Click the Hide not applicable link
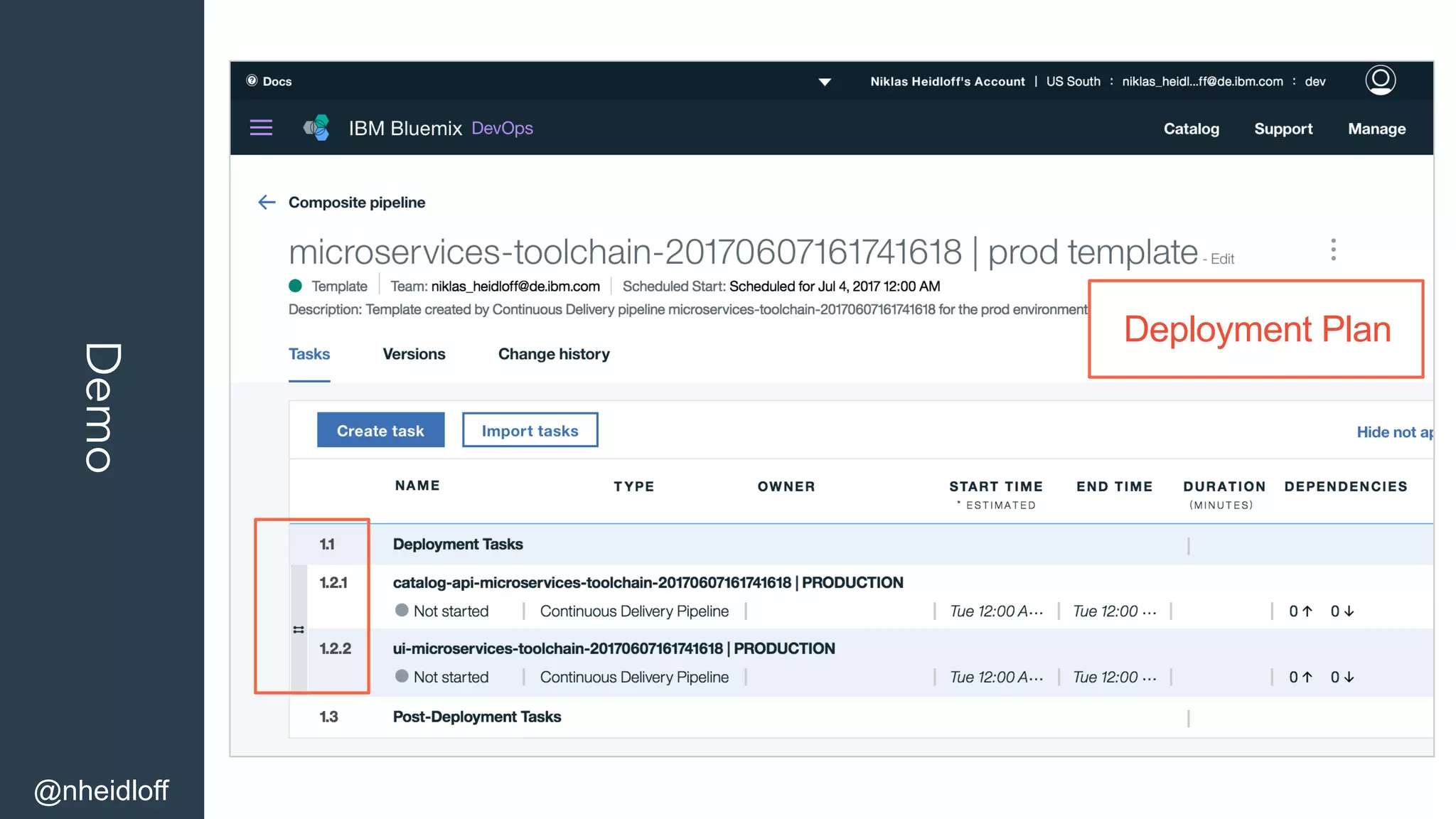1456x819 pixels. 1395,432
